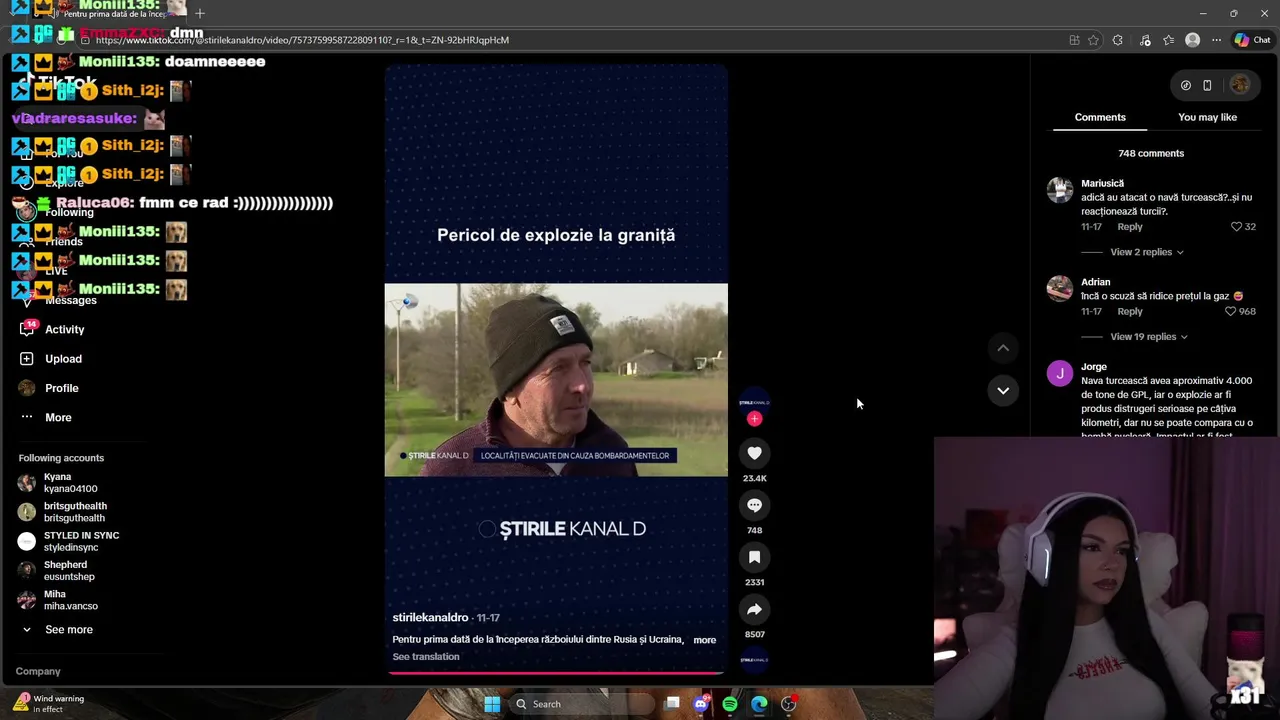Screen dimensions: 1280x720
Task: Click See translation under the caption
Action: tap(426, 657)
